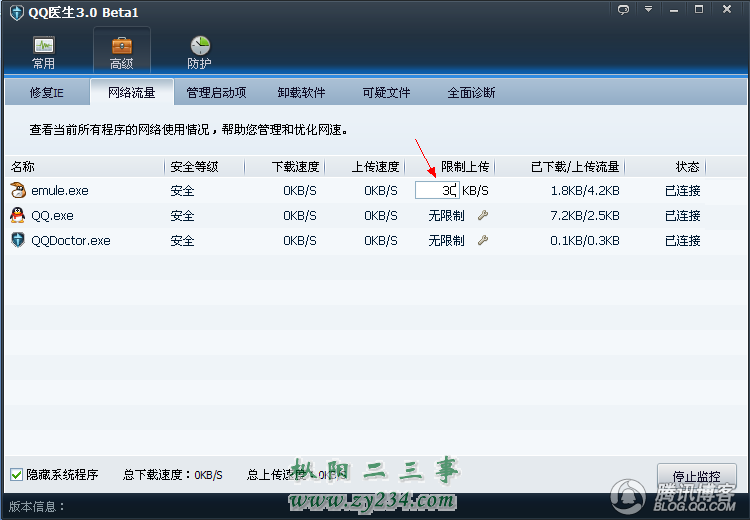Click the 7.2KB/2.5KB traffic value
Viewport: 750px width, 520px height.
click(585, 215)
